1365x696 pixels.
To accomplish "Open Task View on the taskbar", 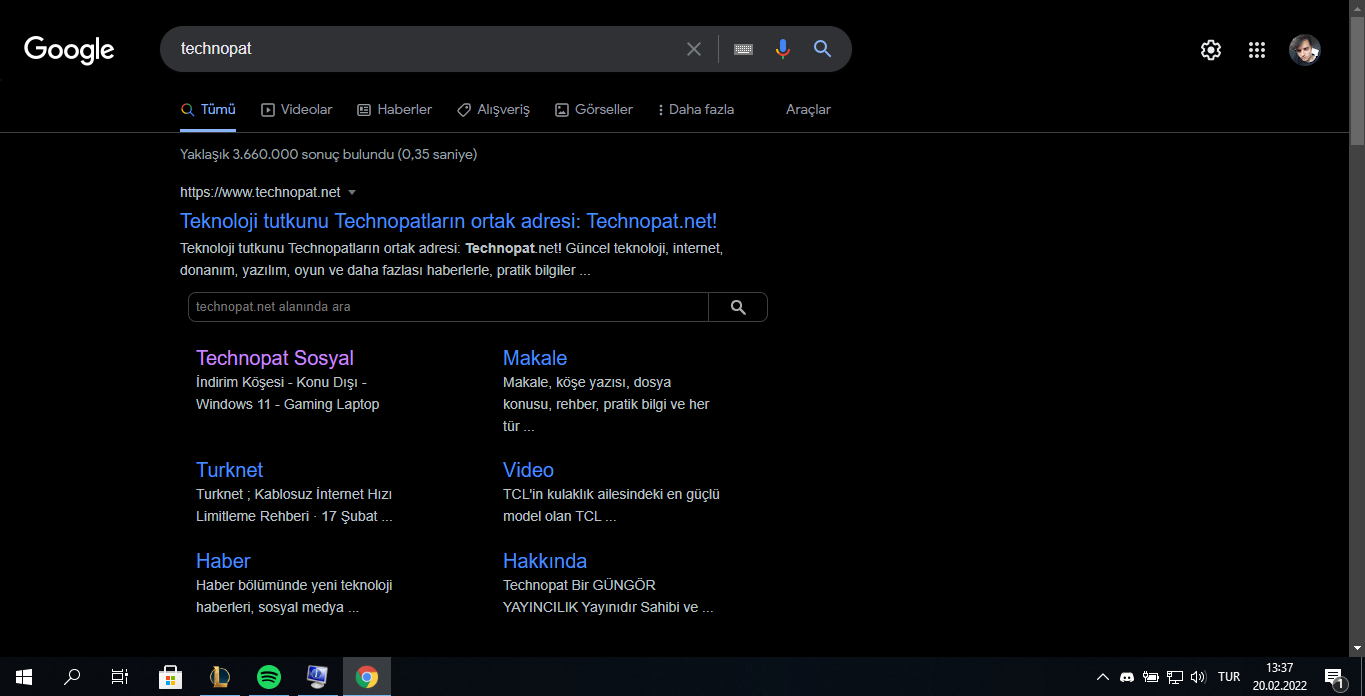I will click(120, 677).
